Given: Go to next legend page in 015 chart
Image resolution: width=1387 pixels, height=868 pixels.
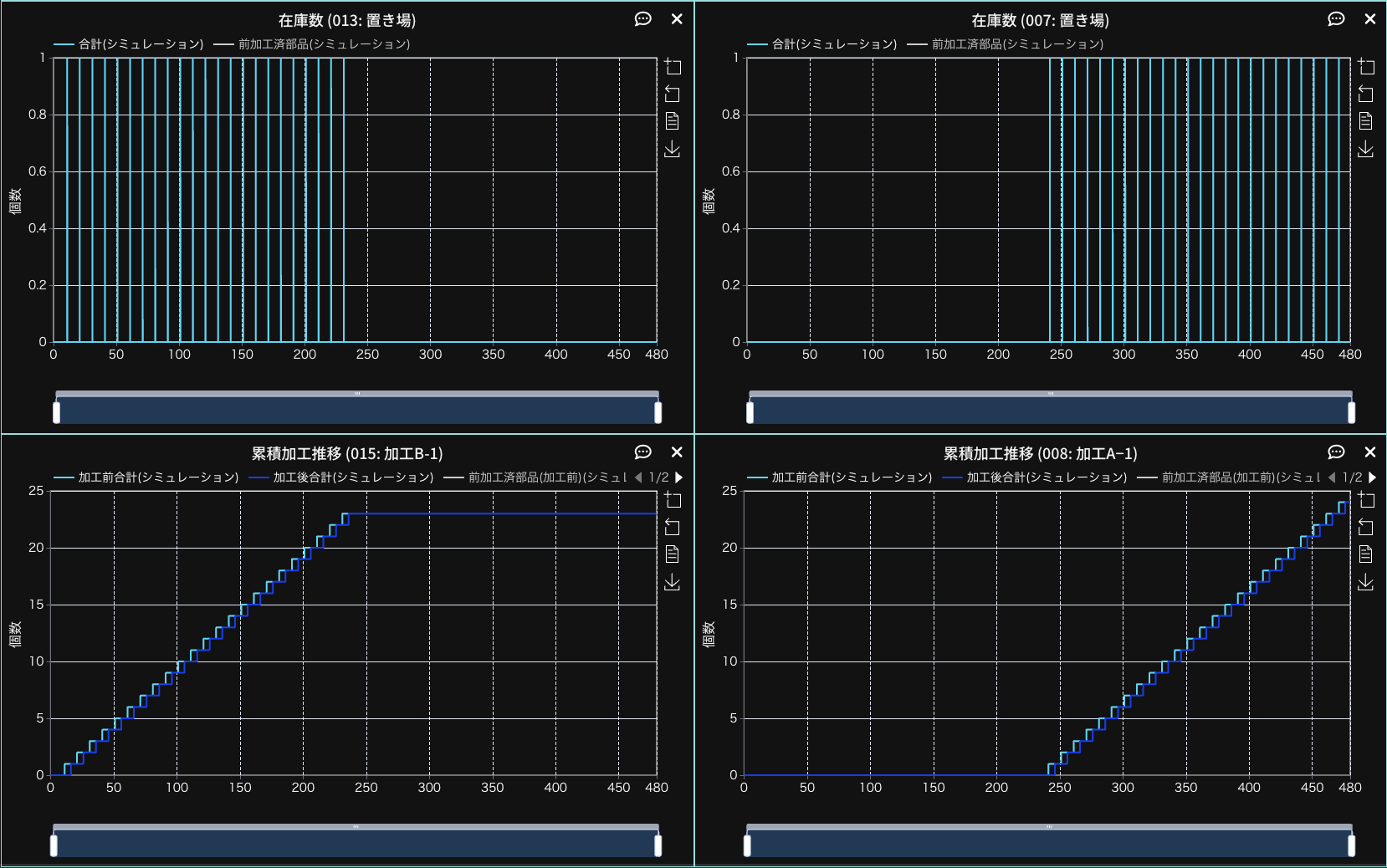Looking at the screenshot, I should 679,477.
